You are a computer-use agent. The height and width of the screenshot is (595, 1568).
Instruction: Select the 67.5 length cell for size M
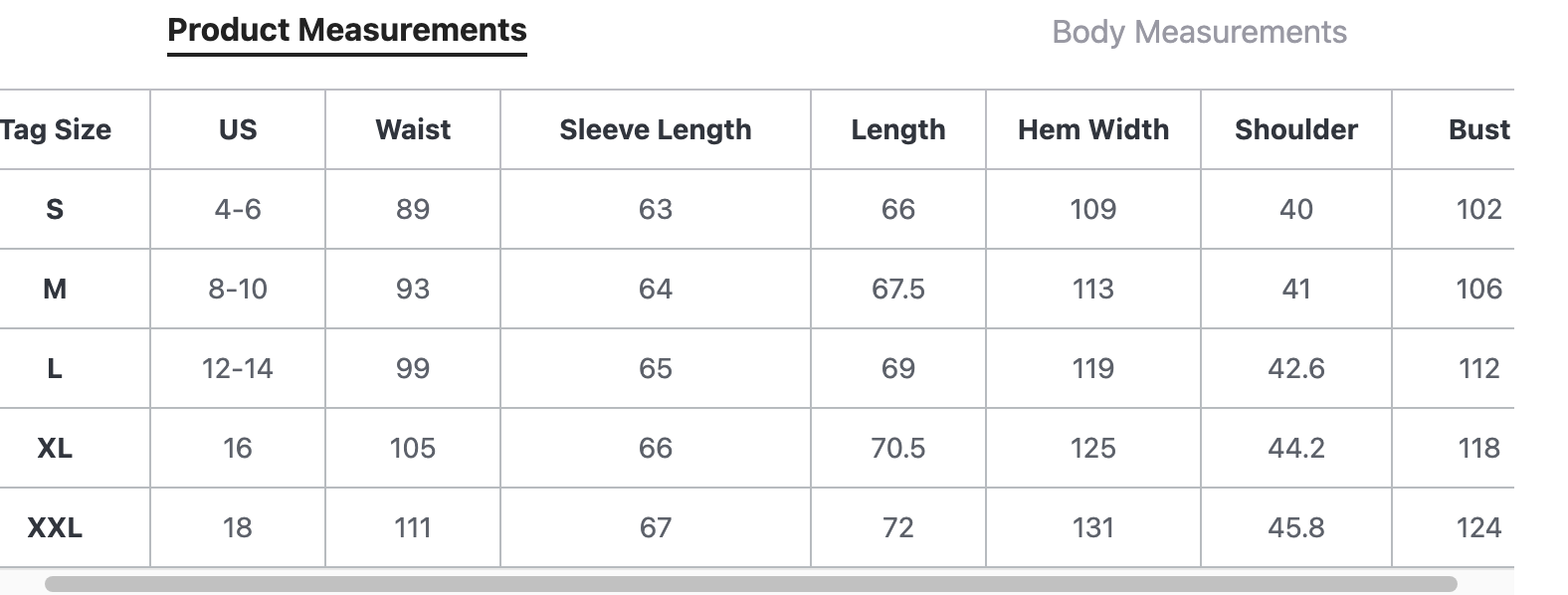pyautogui.click(x=898, y=289)
